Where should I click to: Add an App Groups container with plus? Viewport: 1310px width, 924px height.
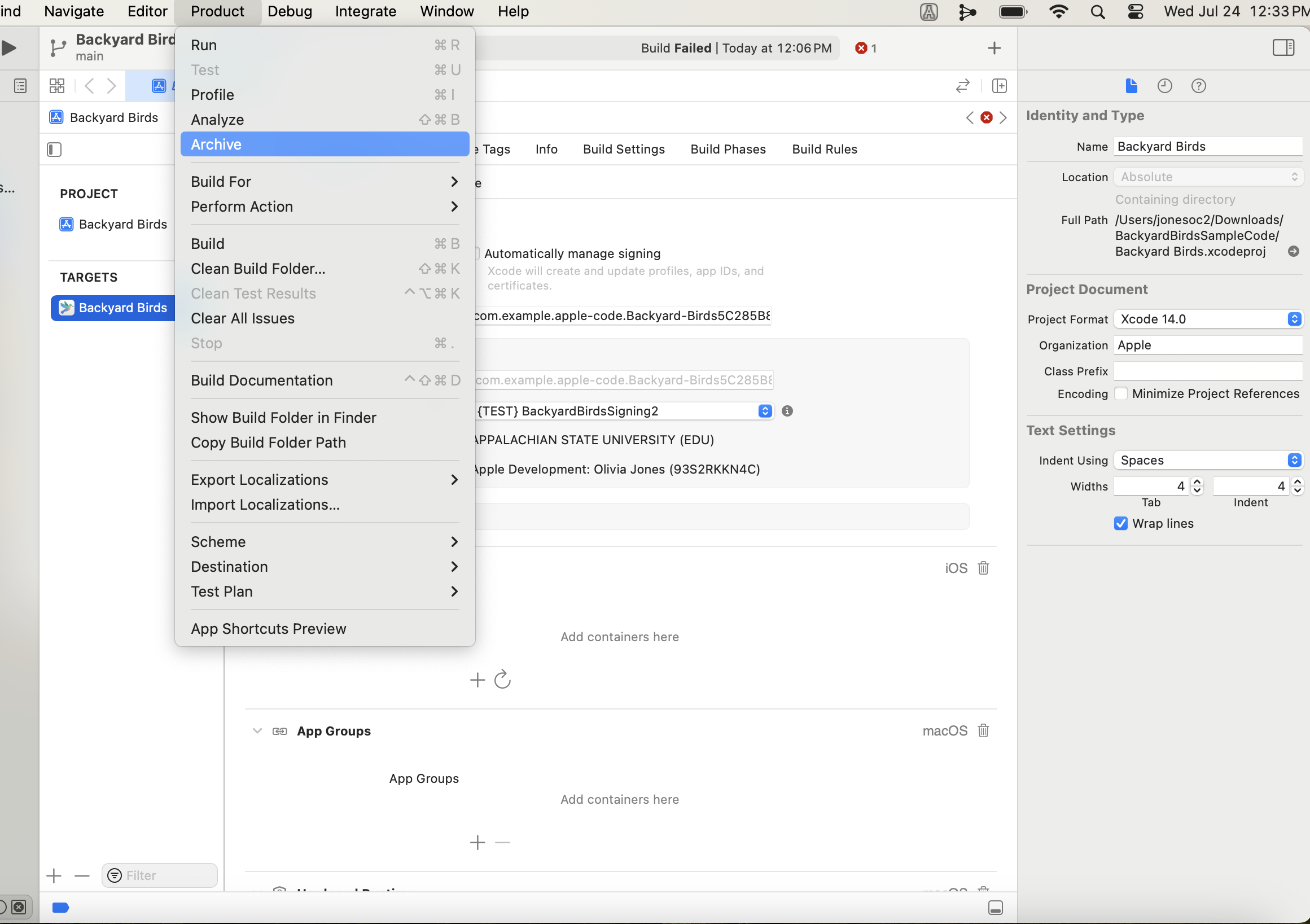(477, 842)
